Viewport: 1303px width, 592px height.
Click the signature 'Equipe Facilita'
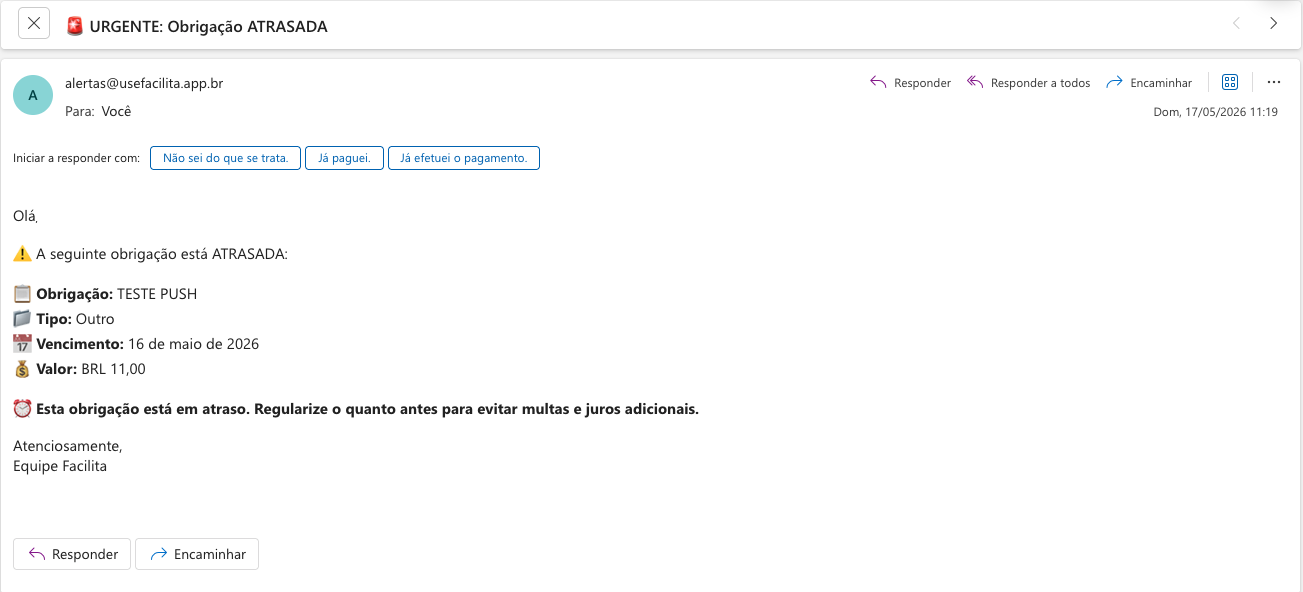click(x=60, y=466)
